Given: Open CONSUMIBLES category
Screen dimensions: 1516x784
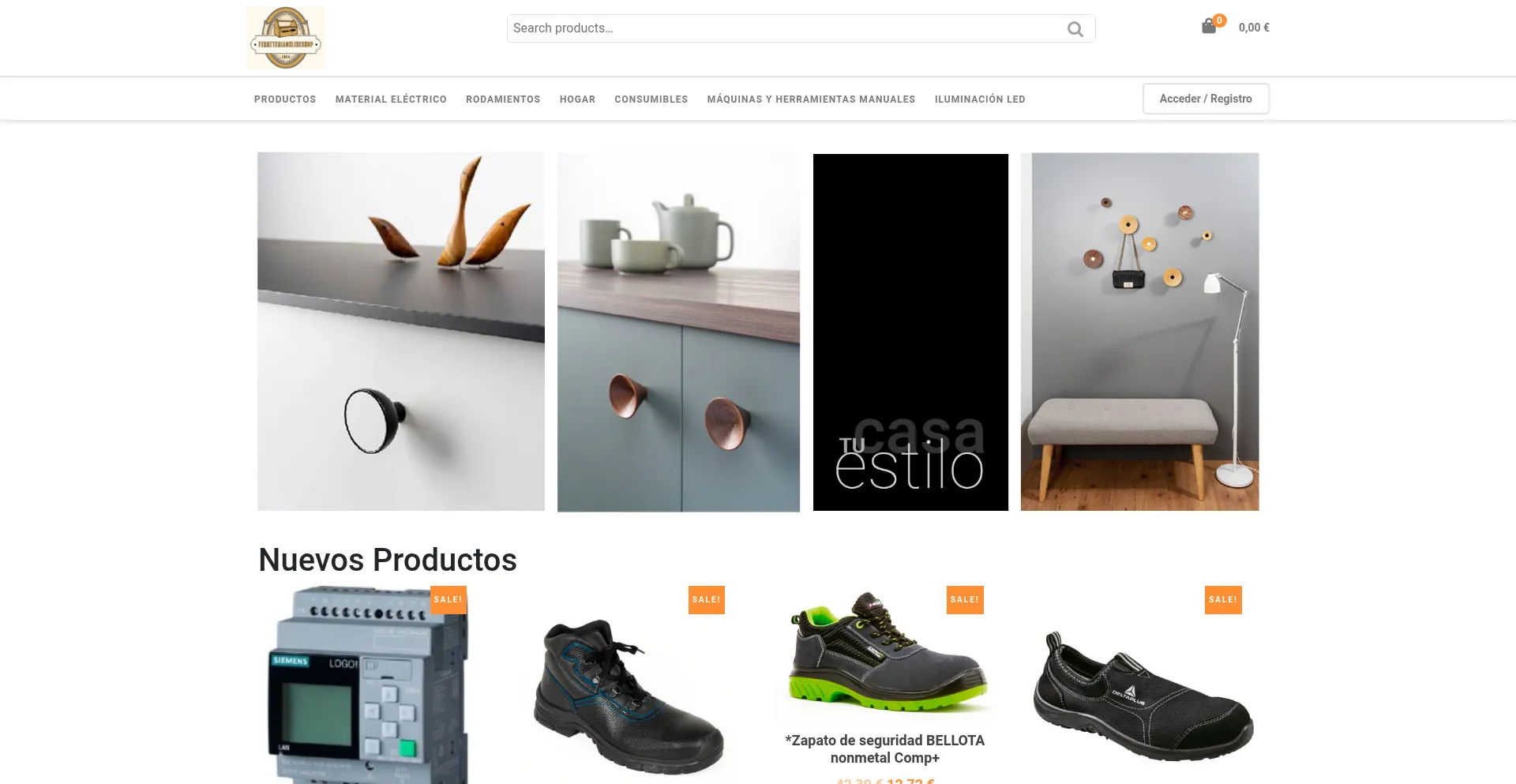Looking at the screenshot, I should [x=651, y=99].
